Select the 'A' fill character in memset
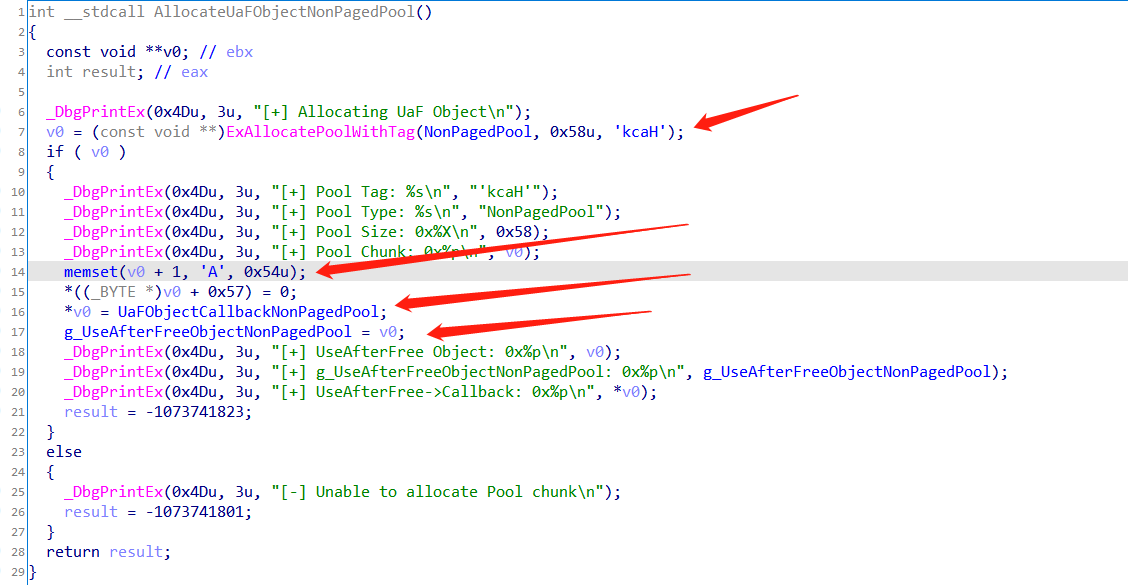Screen dimensions: 1128x585 [x=212, y=272]
